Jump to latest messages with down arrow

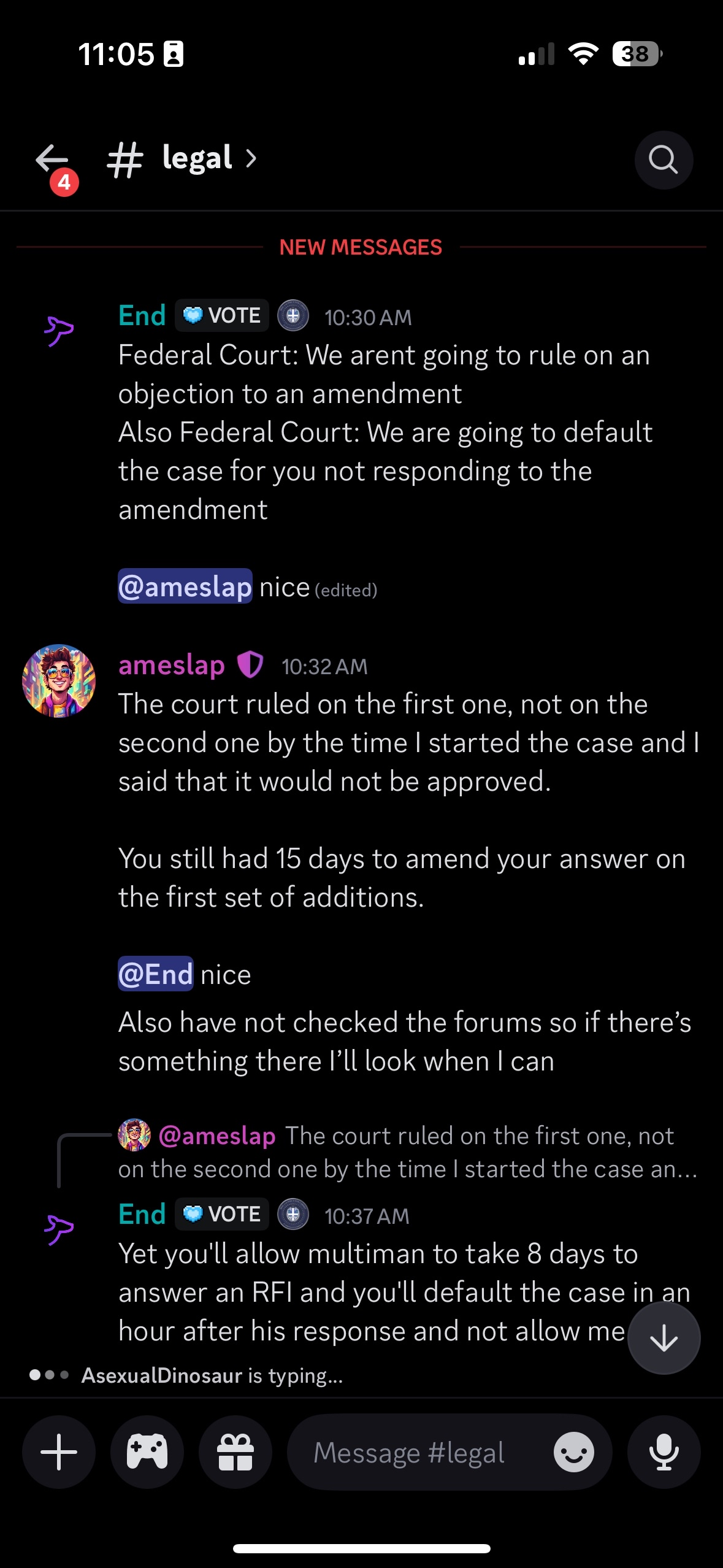tap(664, 1338)
